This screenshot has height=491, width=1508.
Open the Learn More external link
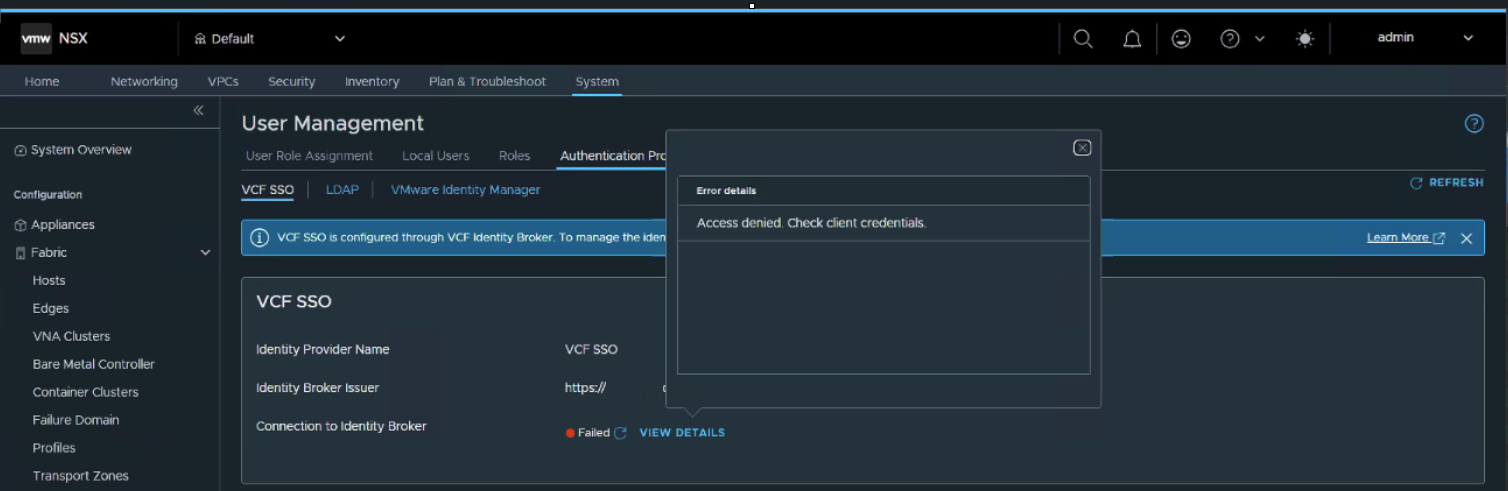[x=1405, y=238]
